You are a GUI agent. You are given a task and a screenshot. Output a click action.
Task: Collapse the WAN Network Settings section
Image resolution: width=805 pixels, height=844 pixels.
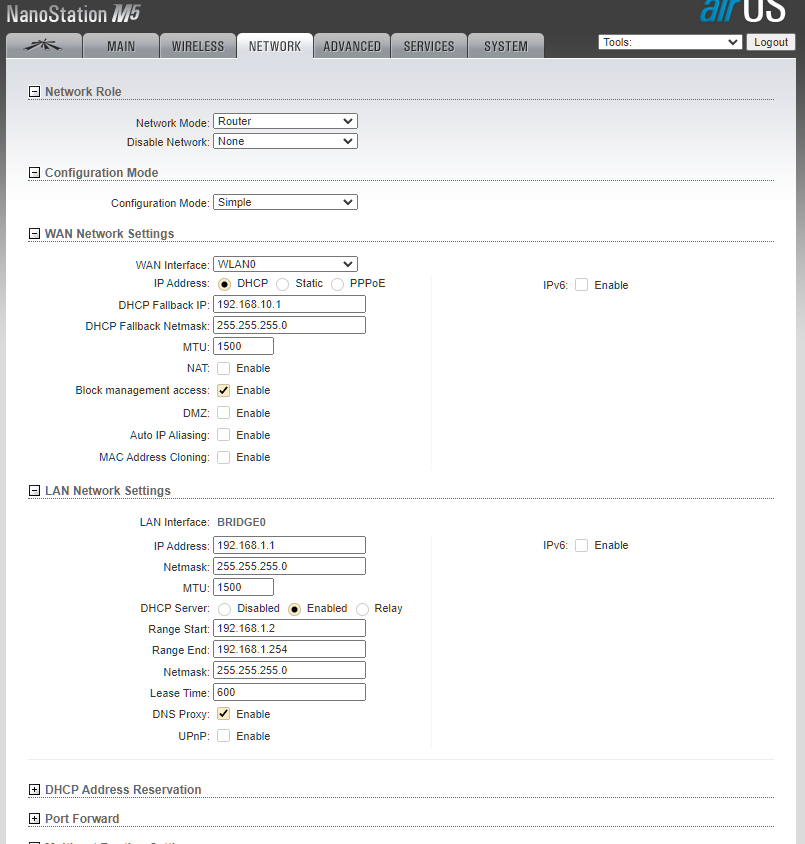tap(34, 234)
